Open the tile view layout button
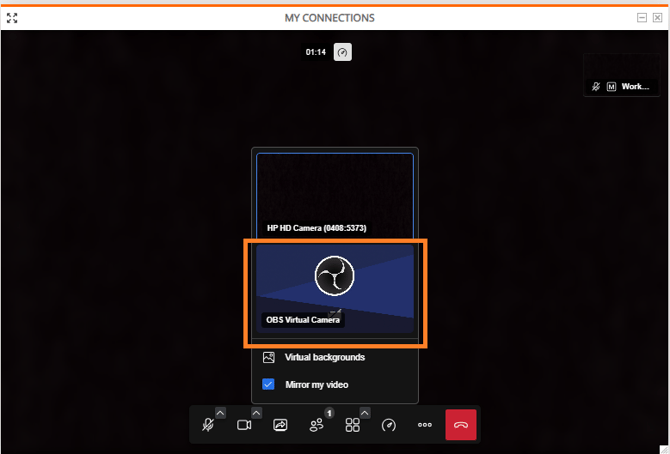The image size is (670, 454). point(353,425)
